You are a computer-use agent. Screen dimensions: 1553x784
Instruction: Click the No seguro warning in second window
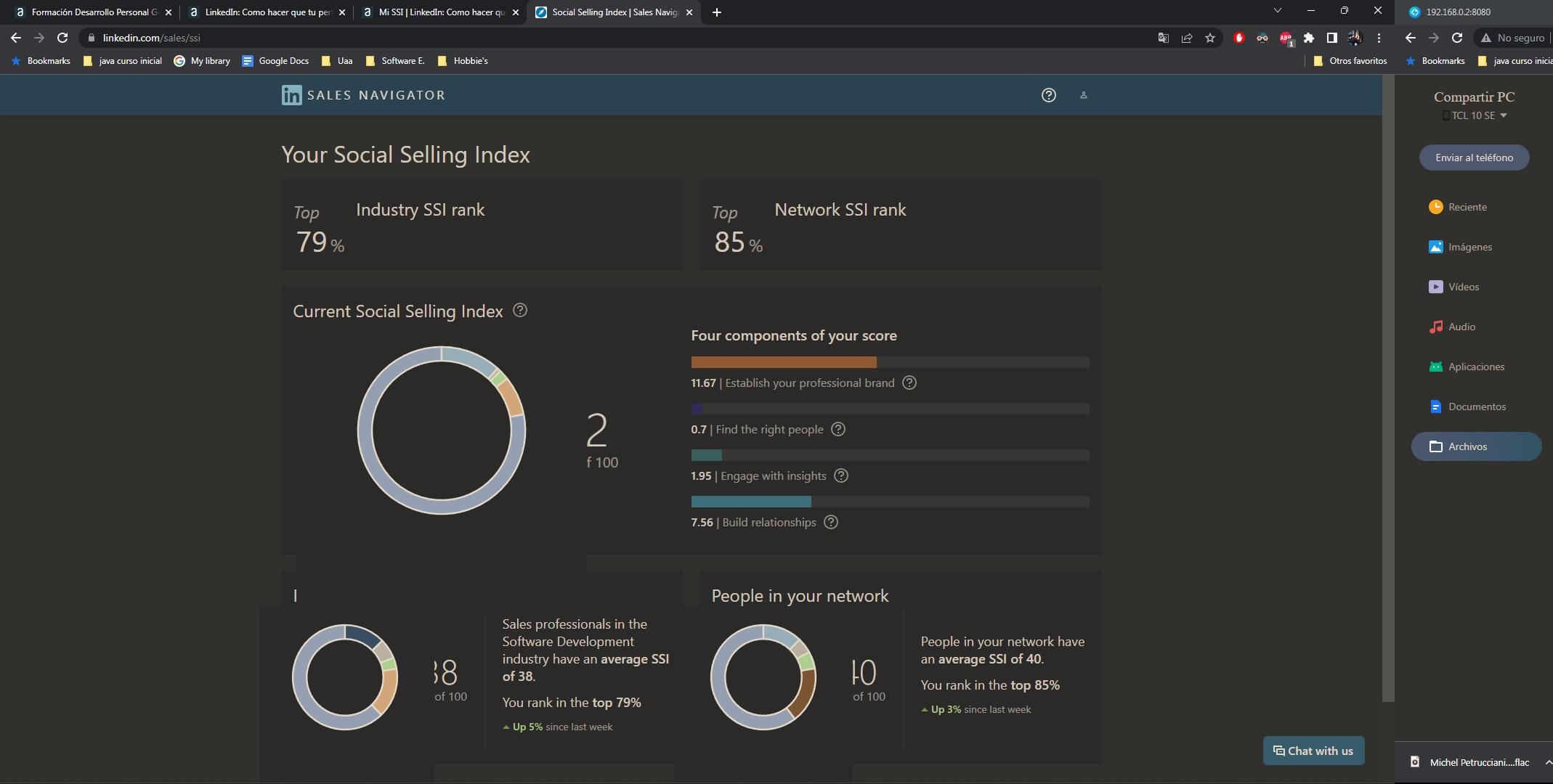click(1512, 38)
